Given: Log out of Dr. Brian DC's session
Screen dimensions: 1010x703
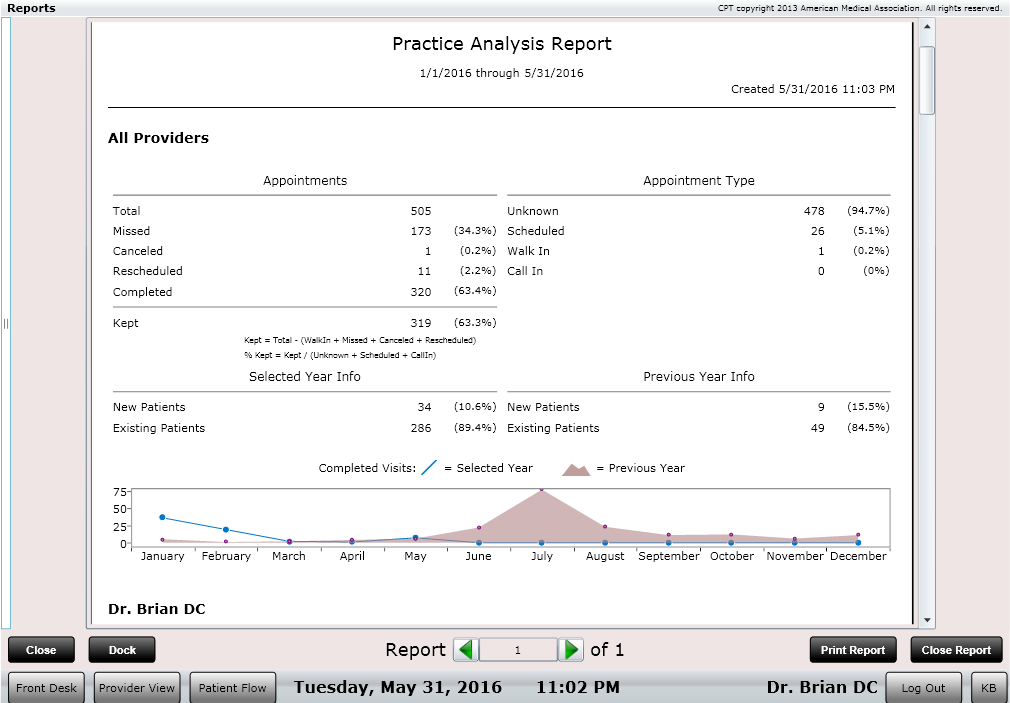Looking at the screenshot, I should coord(923,687).
